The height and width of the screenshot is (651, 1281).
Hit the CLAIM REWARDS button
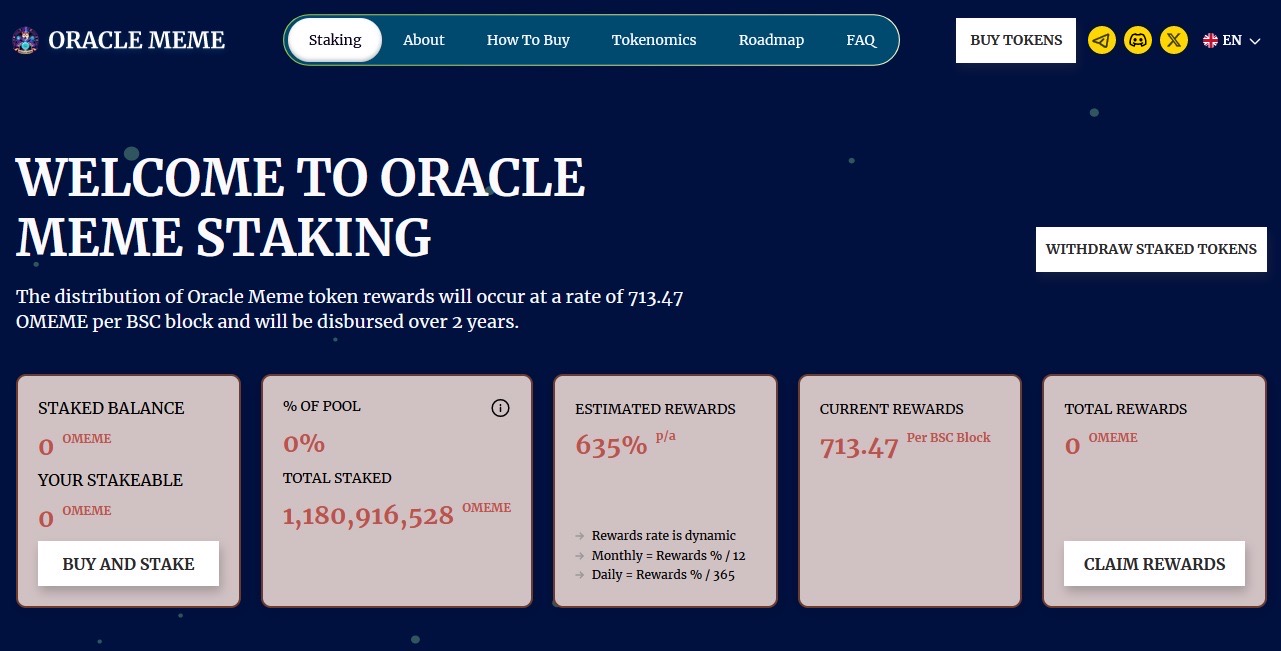tap(1154, 564)
